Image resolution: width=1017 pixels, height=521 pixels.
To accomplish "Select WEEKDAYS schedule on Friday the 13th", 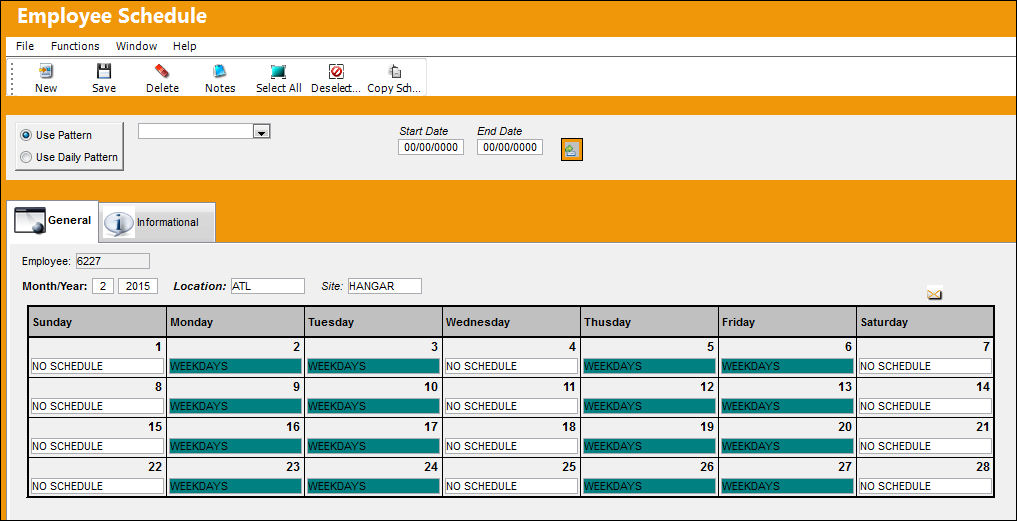I will (787, 406).
